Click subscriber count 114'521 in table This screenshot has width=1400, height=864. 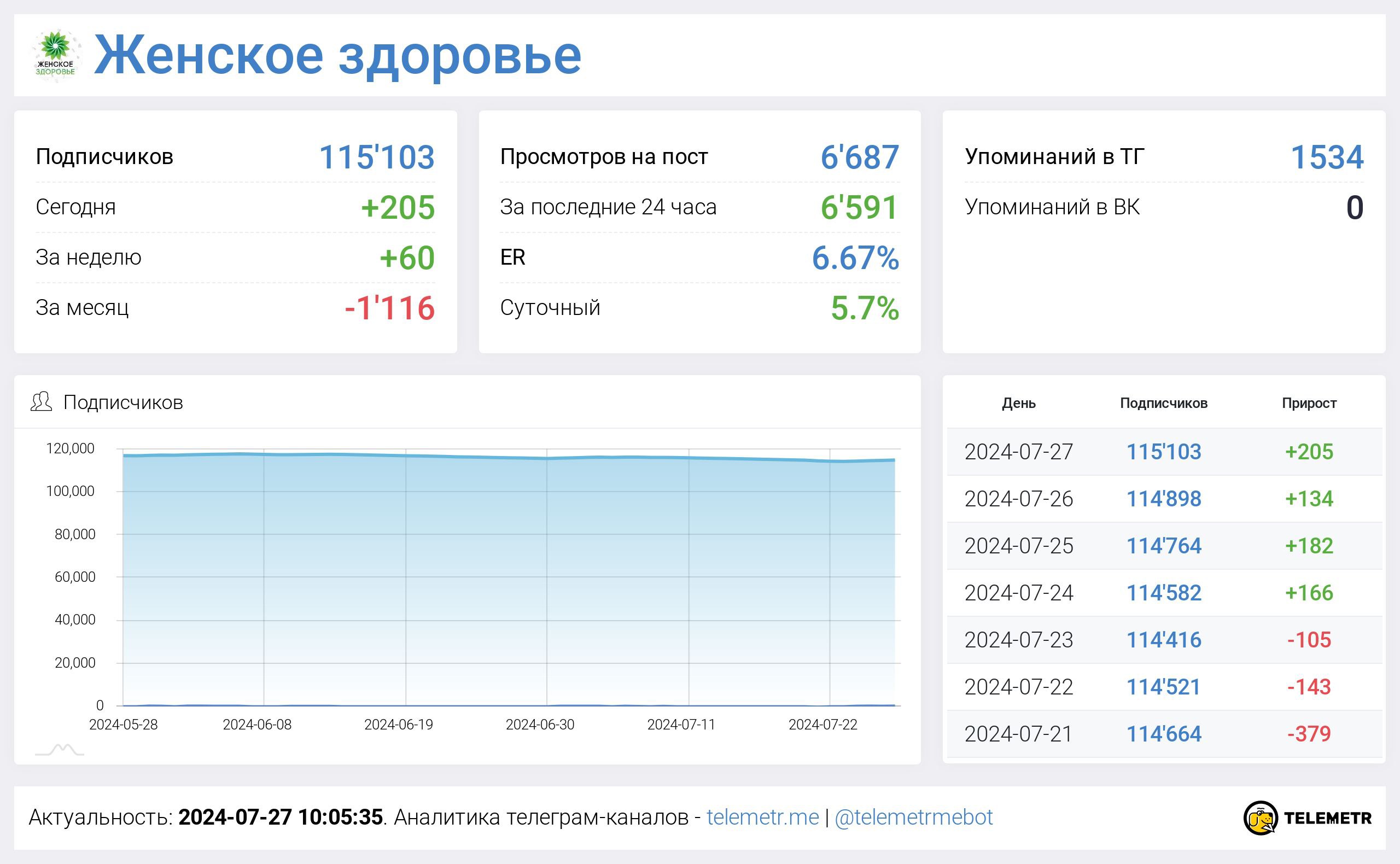(x=1163, y=686)
